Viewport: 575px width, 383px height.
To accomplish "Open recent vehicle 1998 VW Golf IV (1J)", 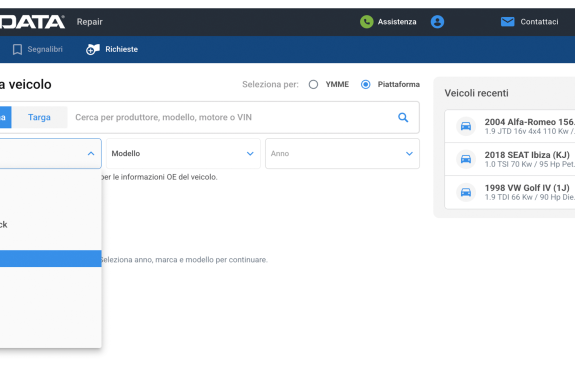I will coord(510,192).
